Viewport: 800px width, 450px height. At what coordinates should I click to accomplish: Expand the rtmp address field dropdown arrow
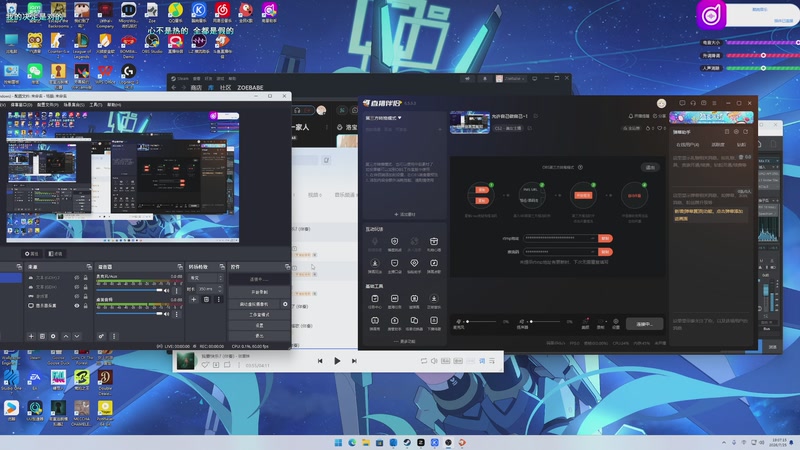point(592,238)
